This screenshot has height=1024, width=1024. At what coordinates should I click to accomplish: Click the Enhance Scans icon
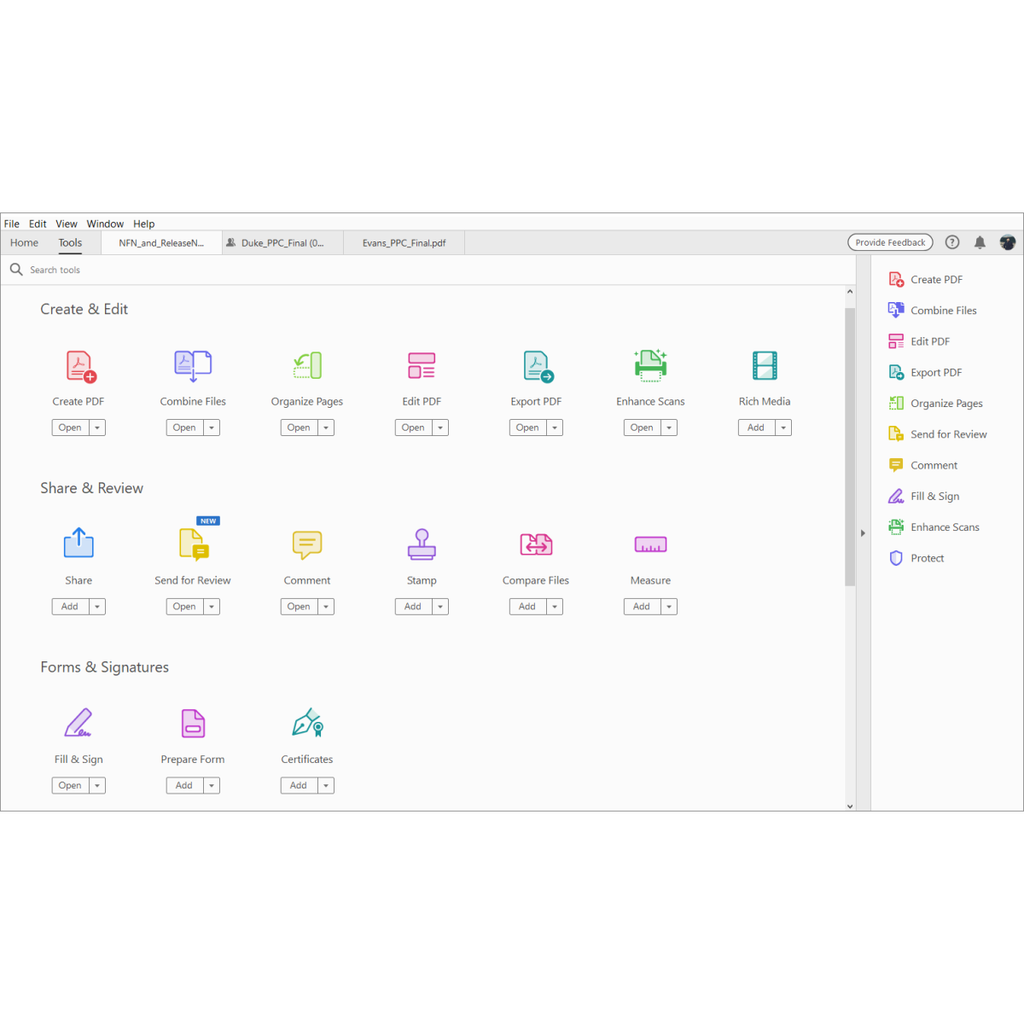click(650, 365)
